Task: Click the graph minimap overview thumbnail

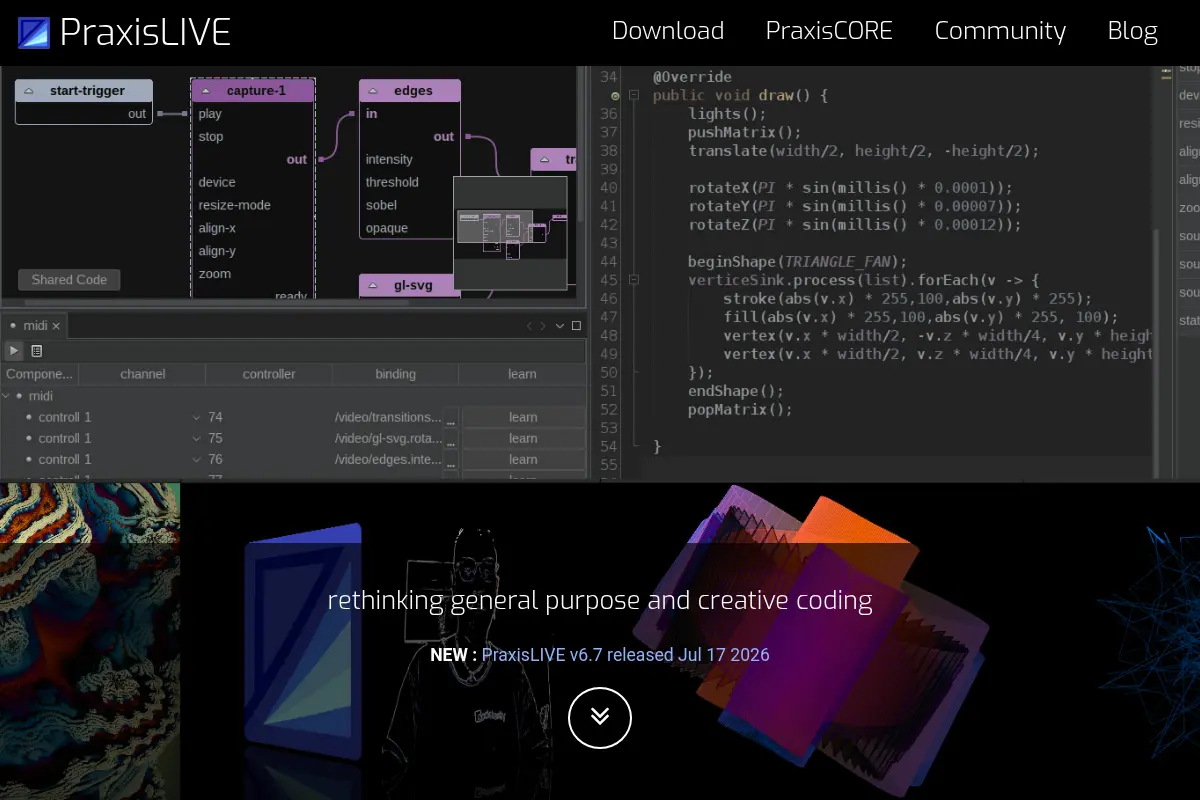Action: coord(510,235)
